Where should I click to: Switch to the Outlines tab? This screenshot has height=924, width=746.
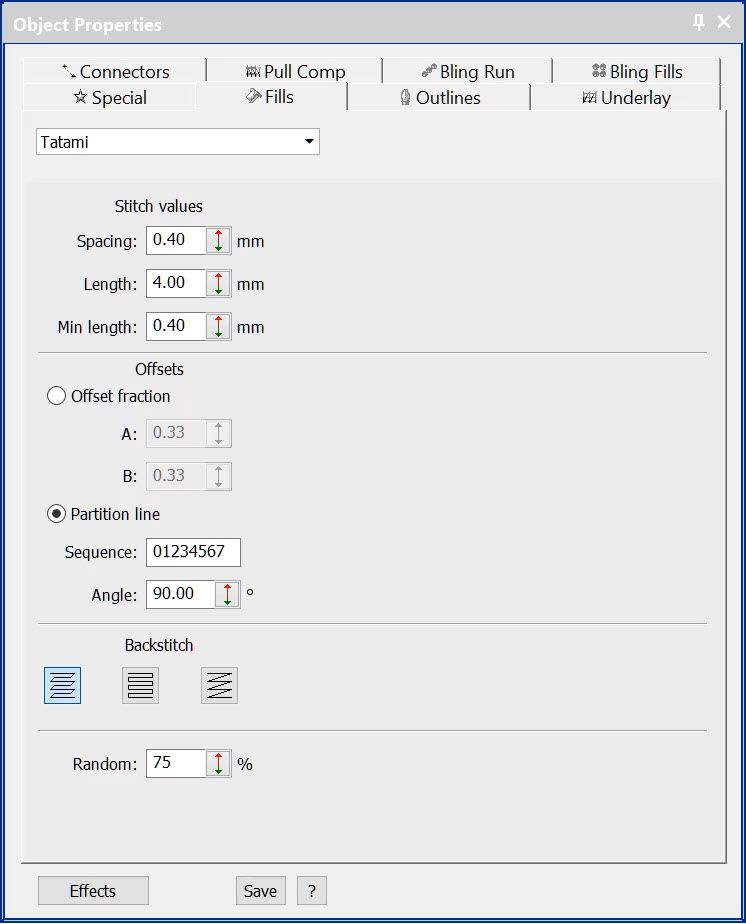(439, 98)
